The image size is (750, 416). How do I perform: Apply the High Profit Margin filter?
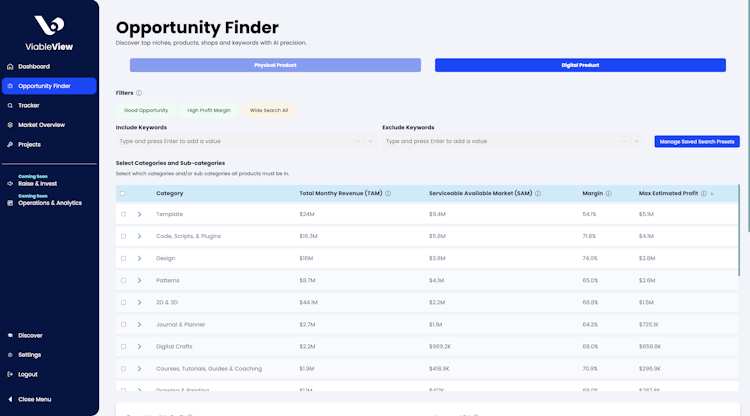209,110
